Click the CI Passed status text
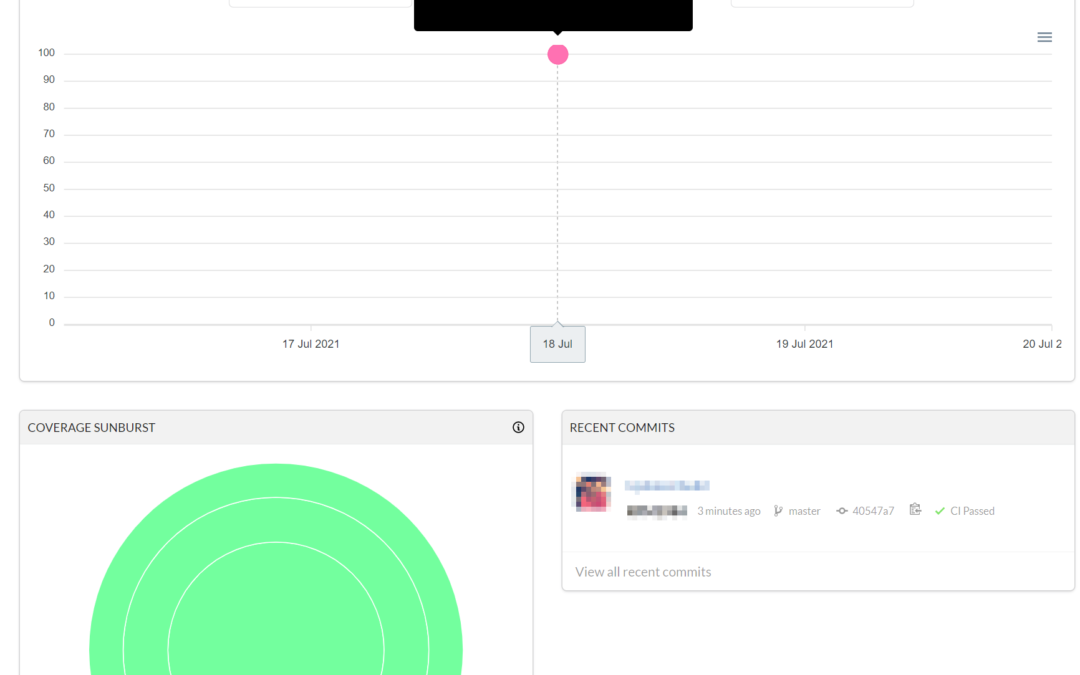The height and width of the screenshot is (675, 1080). 972,511
